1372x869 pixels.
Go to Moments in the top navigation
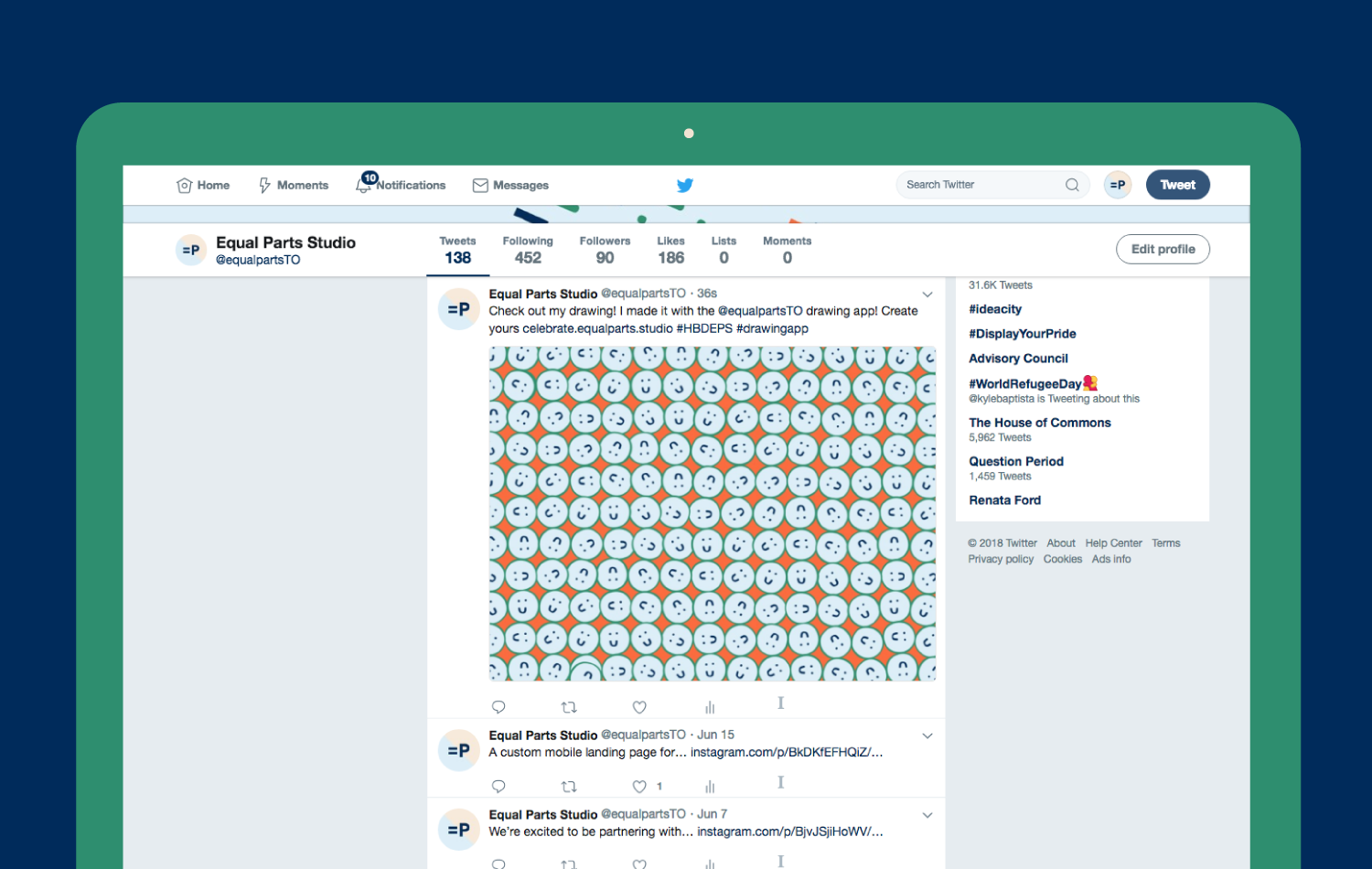[x=294, y=185]
